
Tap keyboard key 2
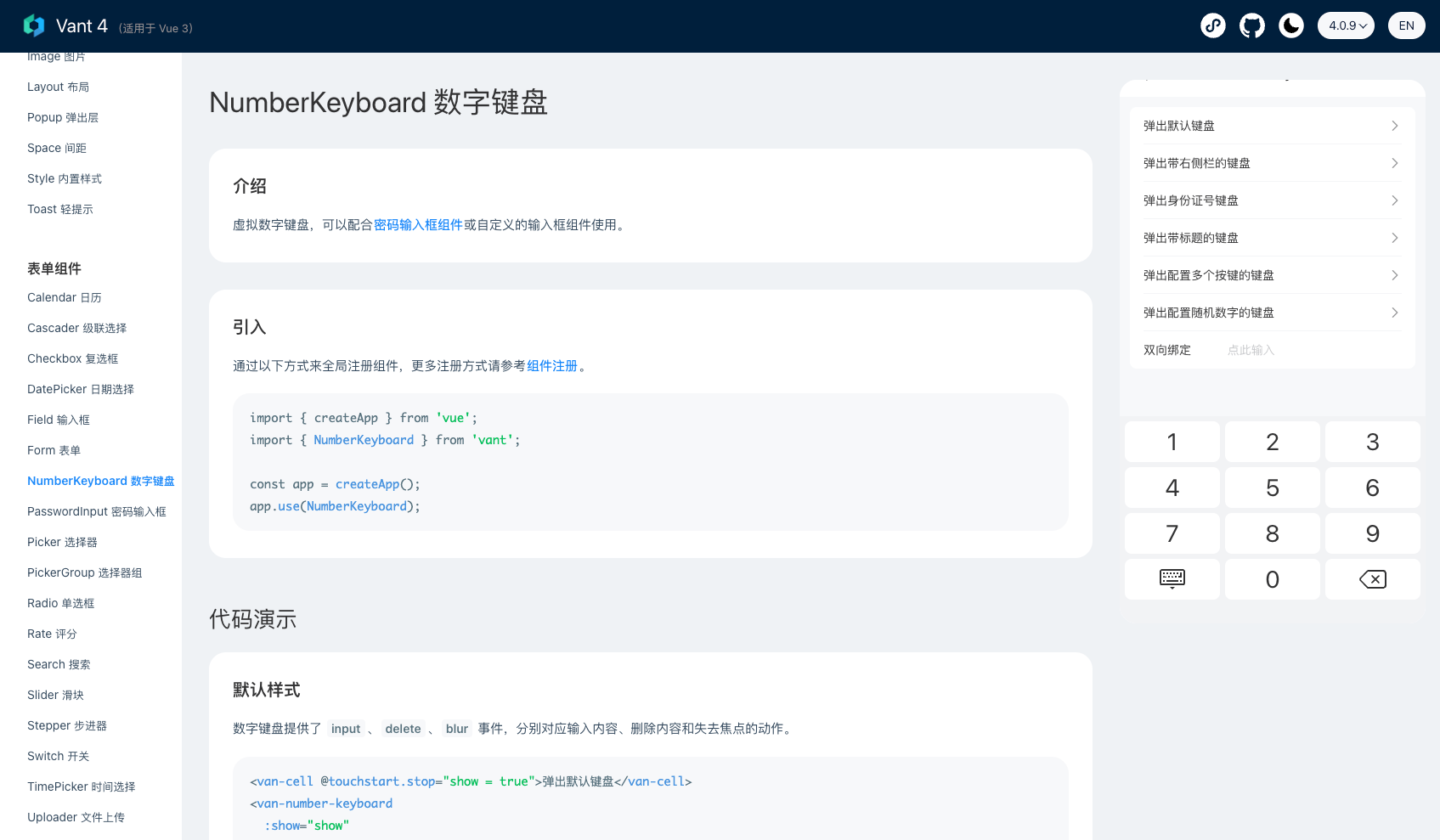click(x=1273, y=442)
